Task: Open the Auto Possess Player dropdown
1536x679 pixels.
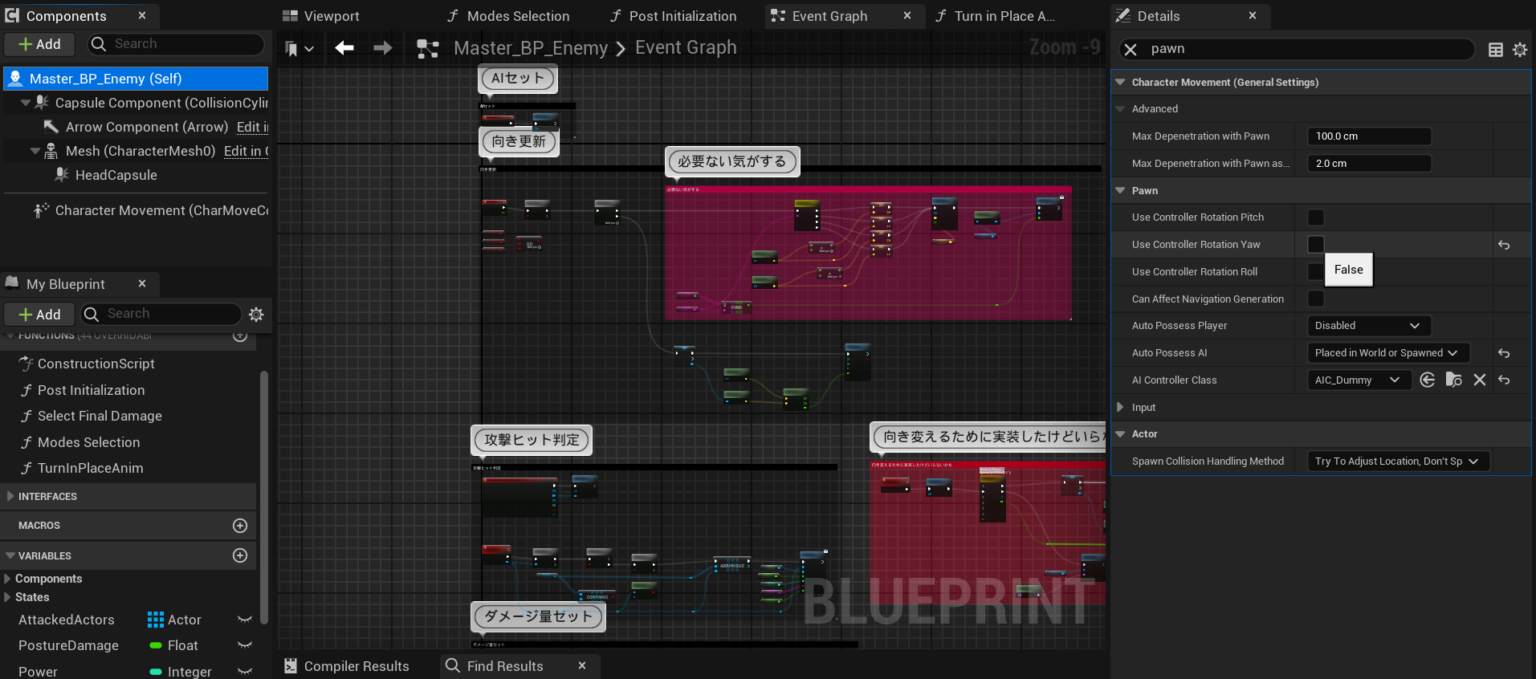Action: pos(1368,325)
